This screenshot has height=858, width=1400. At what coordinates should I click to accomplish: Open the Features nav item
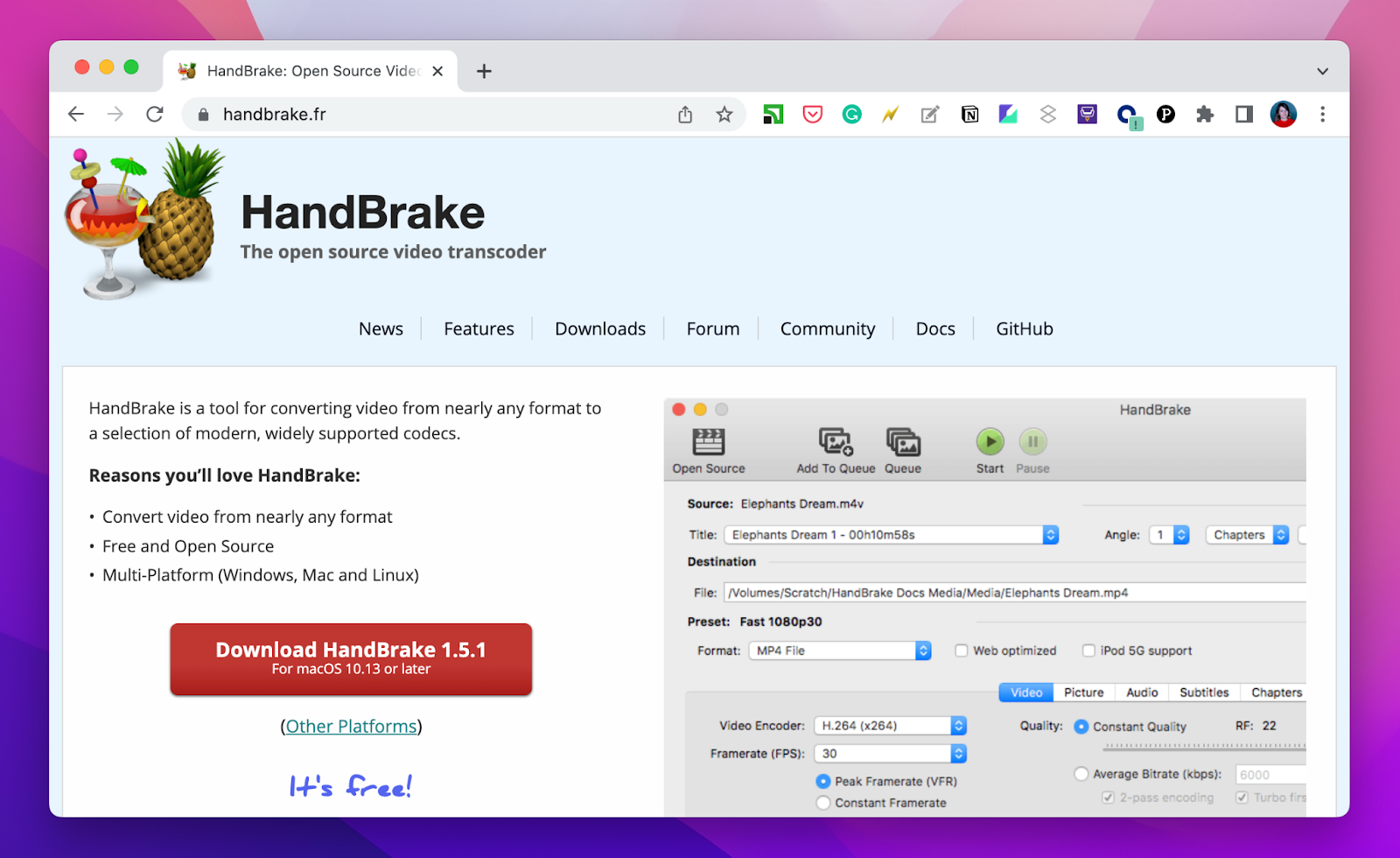coord(479,328)
